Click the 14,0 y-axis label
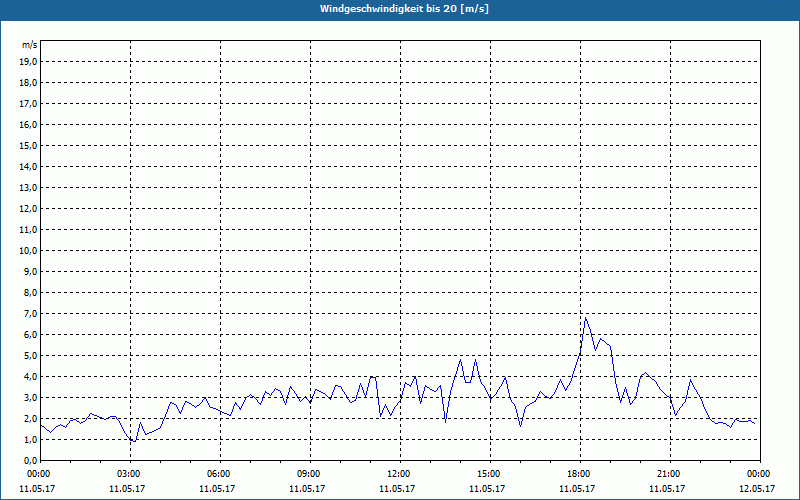The image size is (800, 500). coord(28,166)
